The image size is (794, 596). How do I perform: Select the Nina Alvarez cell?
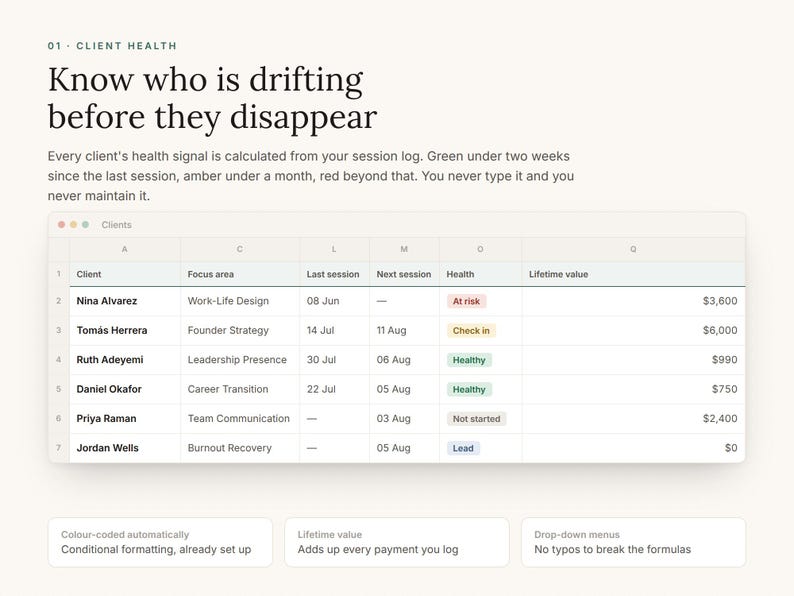[x=125, y=301]
